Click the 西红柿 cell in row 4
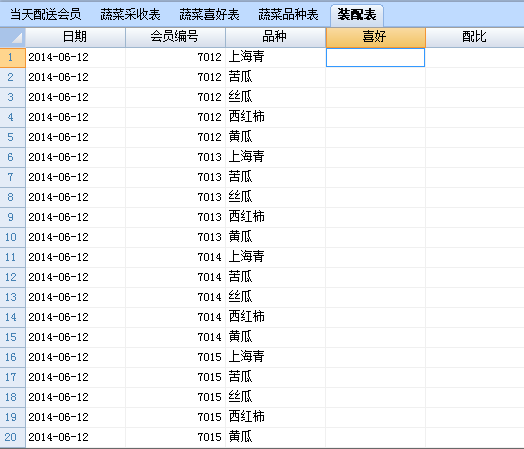524x449 pixels. tap(275, 117)
